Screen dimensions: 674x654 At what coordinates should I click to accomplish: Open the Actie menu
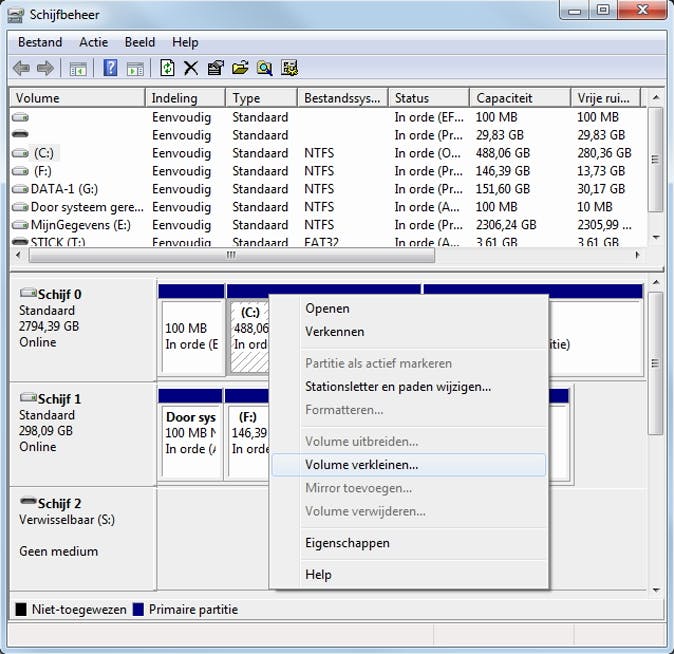[93, 42]
